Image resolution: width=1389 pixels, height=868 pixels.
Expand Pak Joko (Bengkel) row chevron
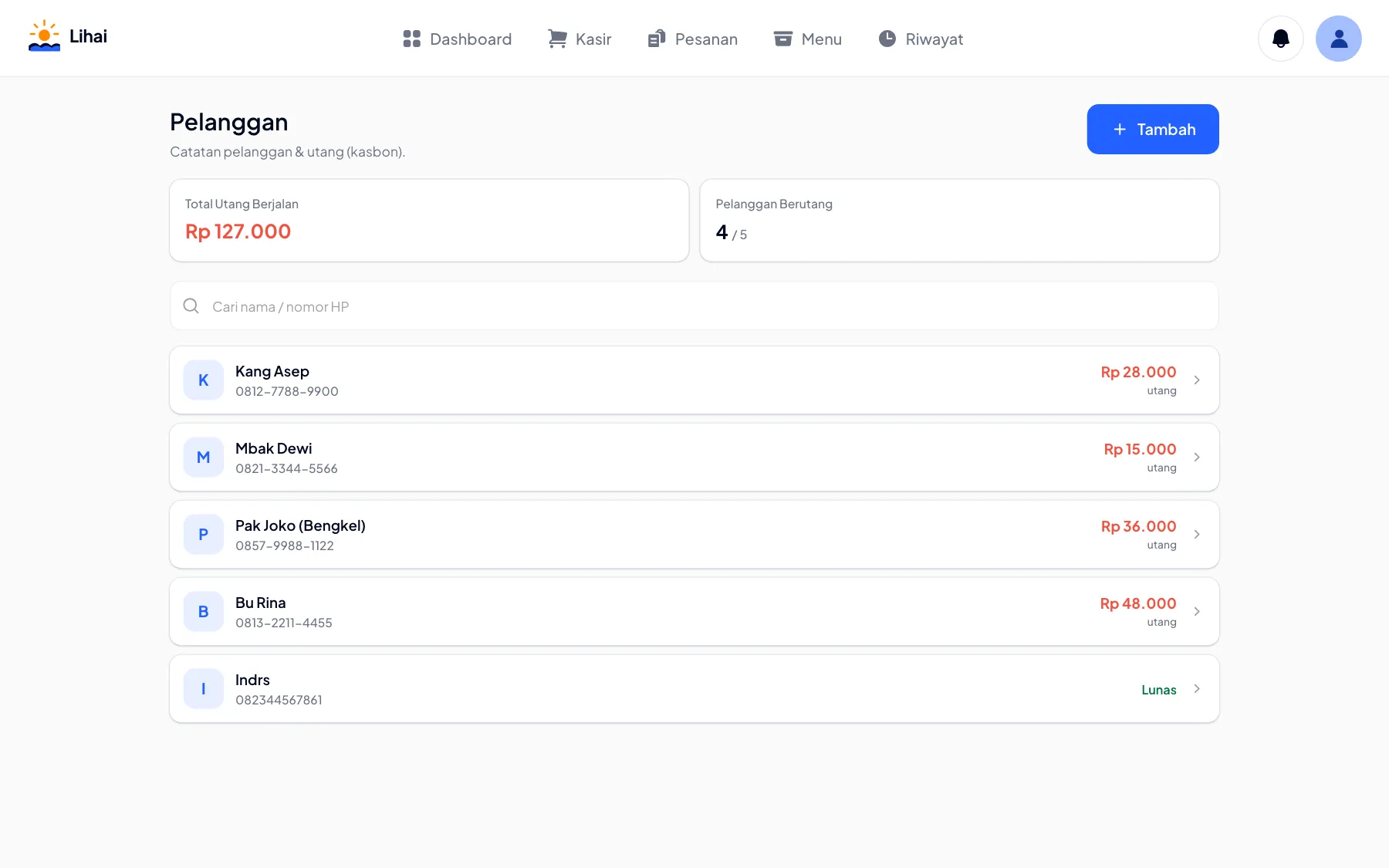pyautogui.click(x=1197, y=535)
